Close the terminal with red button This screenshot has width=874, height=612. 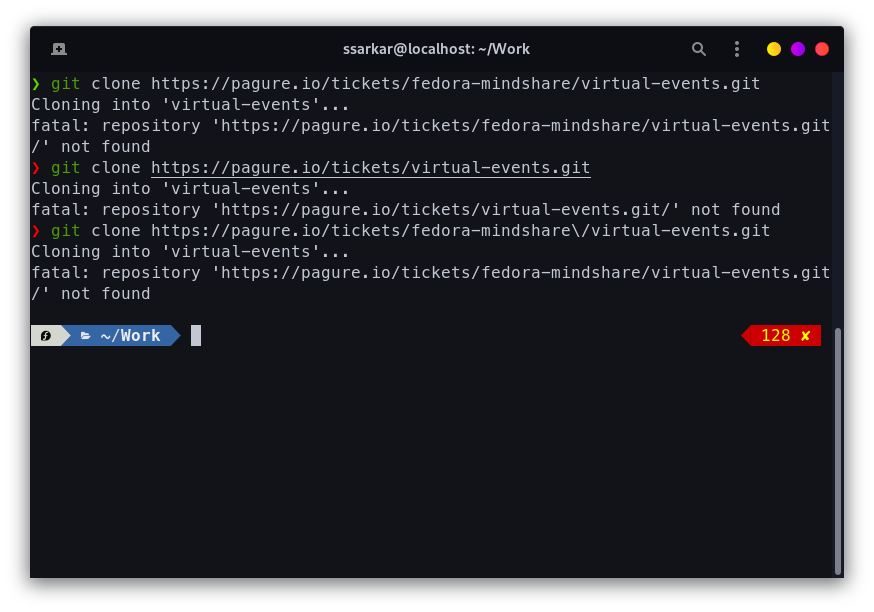(822, 49)
